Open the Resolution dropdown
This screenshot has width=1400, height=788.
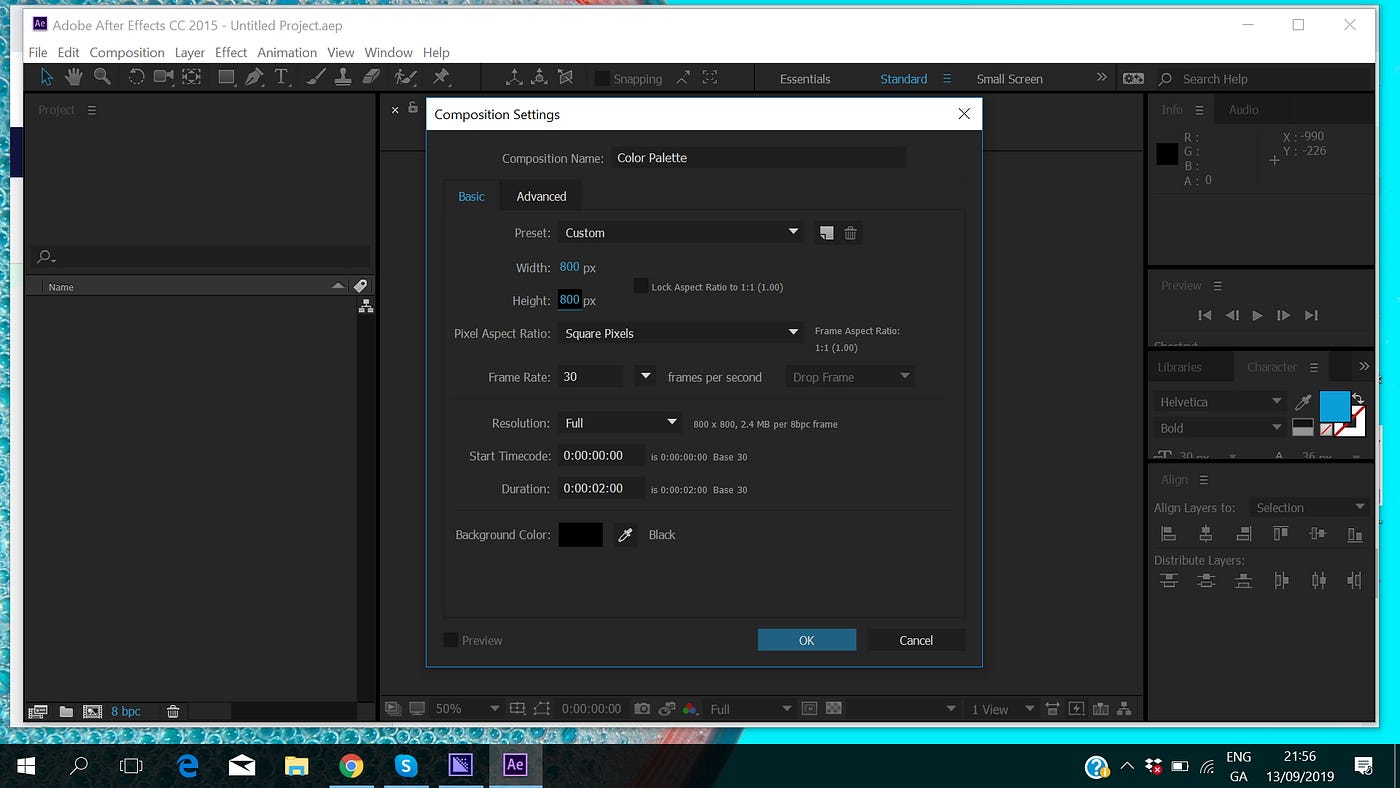point(620,422)
